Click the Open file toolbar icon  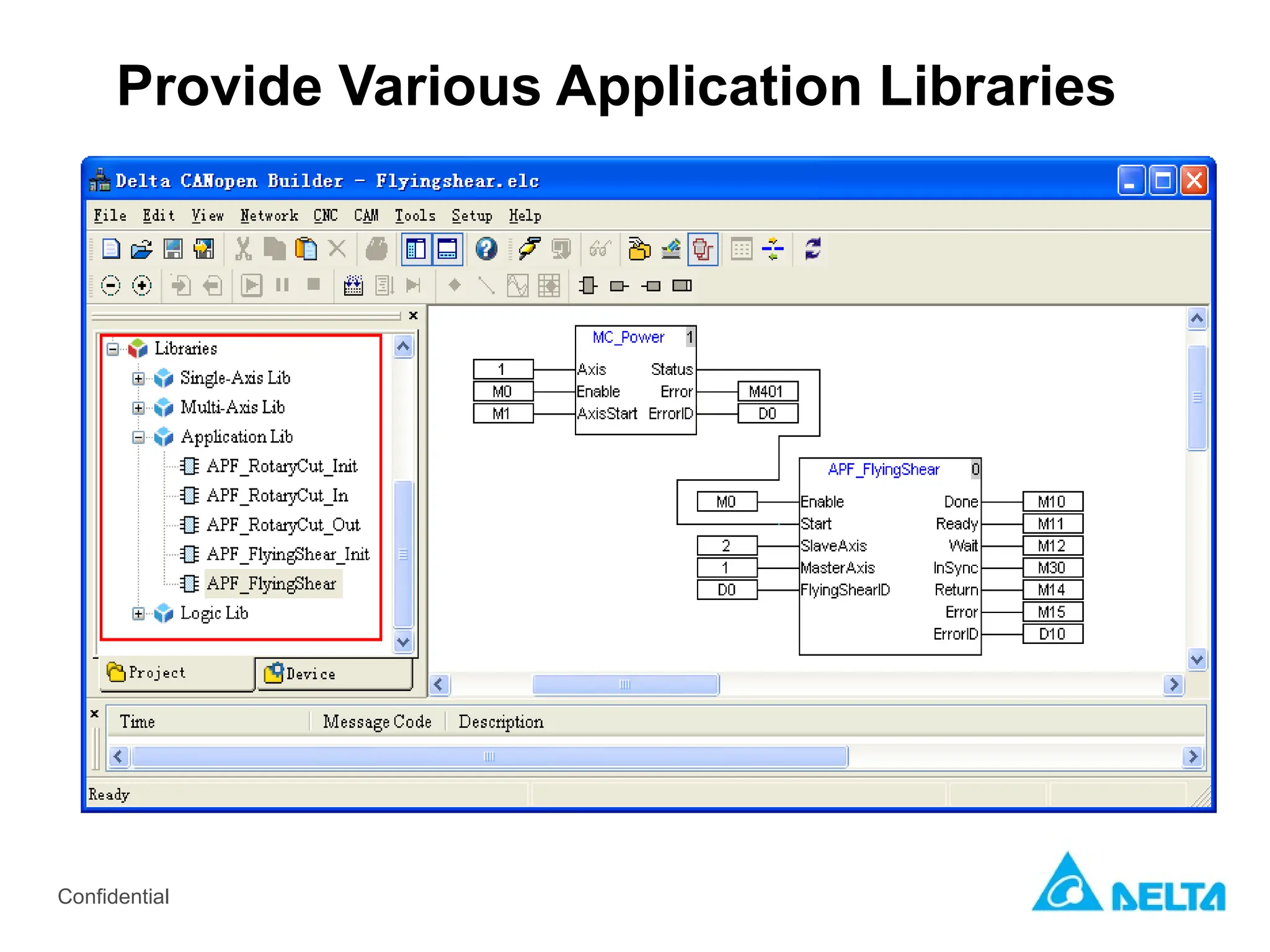pyautogui.click(x=141, y=249)
